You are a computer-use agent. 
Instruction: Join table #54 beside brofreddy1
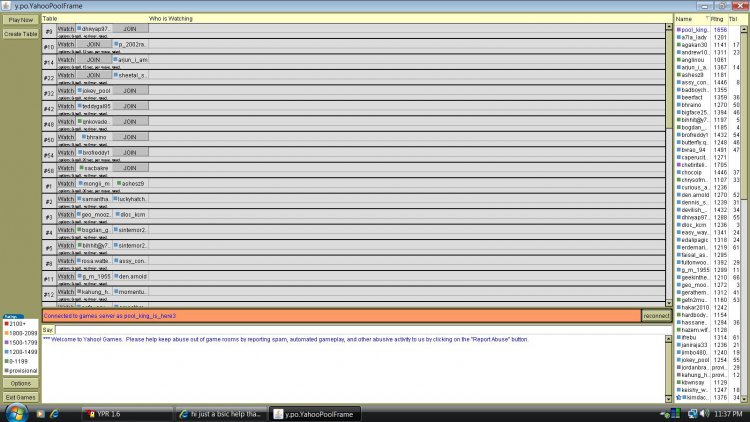tap(130, 153)
